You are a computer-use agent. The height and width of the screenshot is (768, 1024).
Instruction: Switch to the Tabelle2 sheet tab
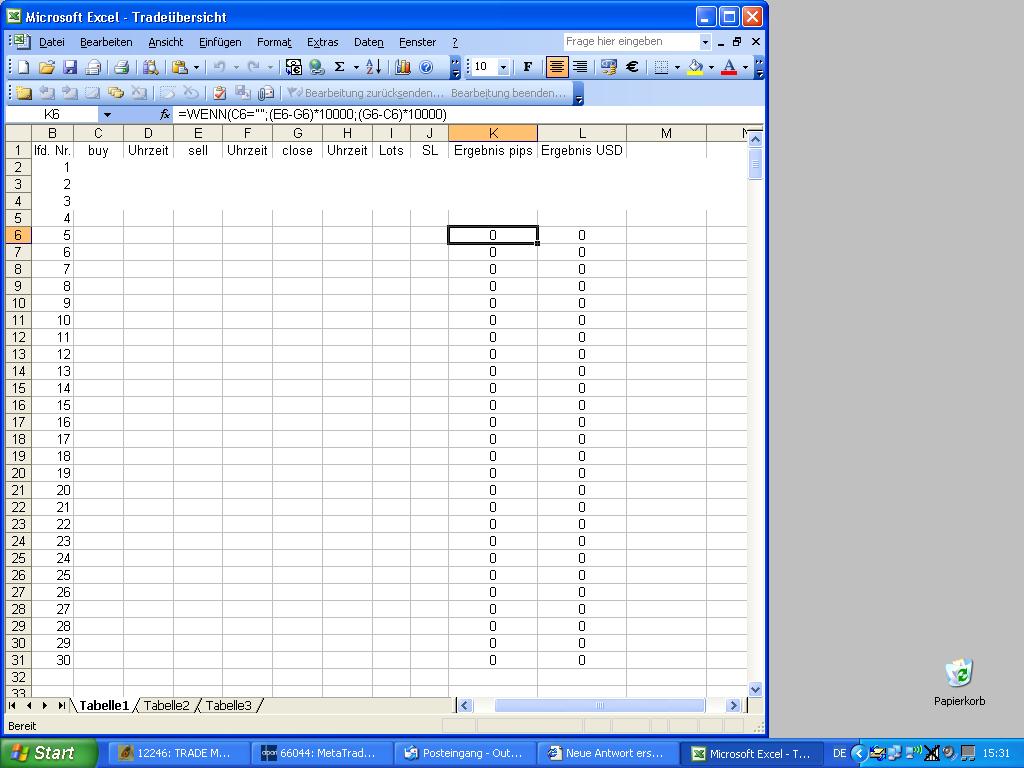click(x=167, y=705)
